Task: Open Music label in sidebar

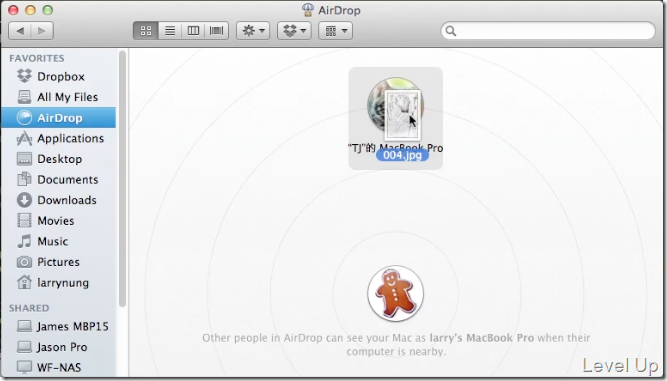Action: point(53,241)
